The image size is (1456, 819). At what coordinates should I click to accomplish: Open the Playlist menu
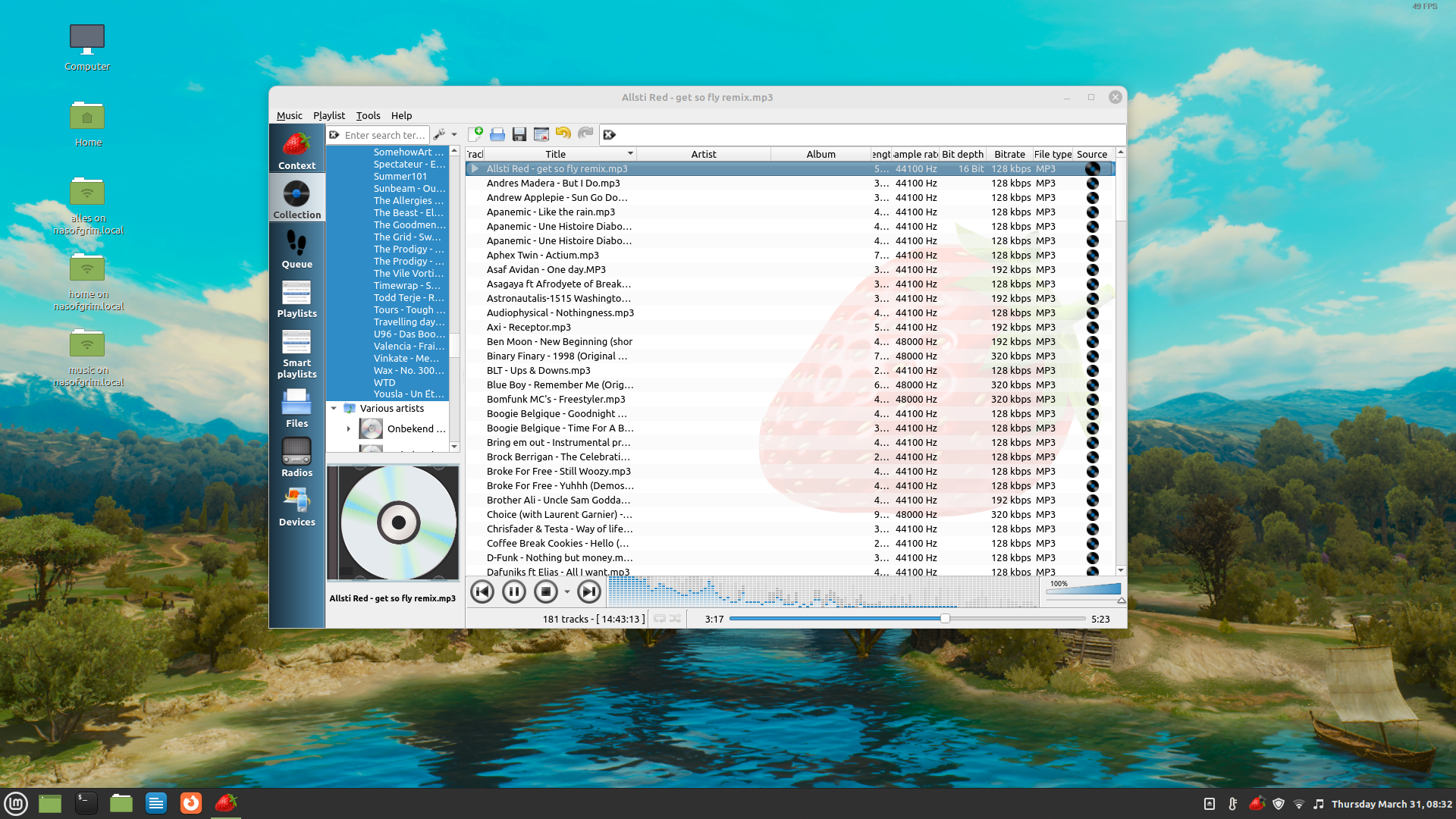pyautogui.click(x=329, y=115)
